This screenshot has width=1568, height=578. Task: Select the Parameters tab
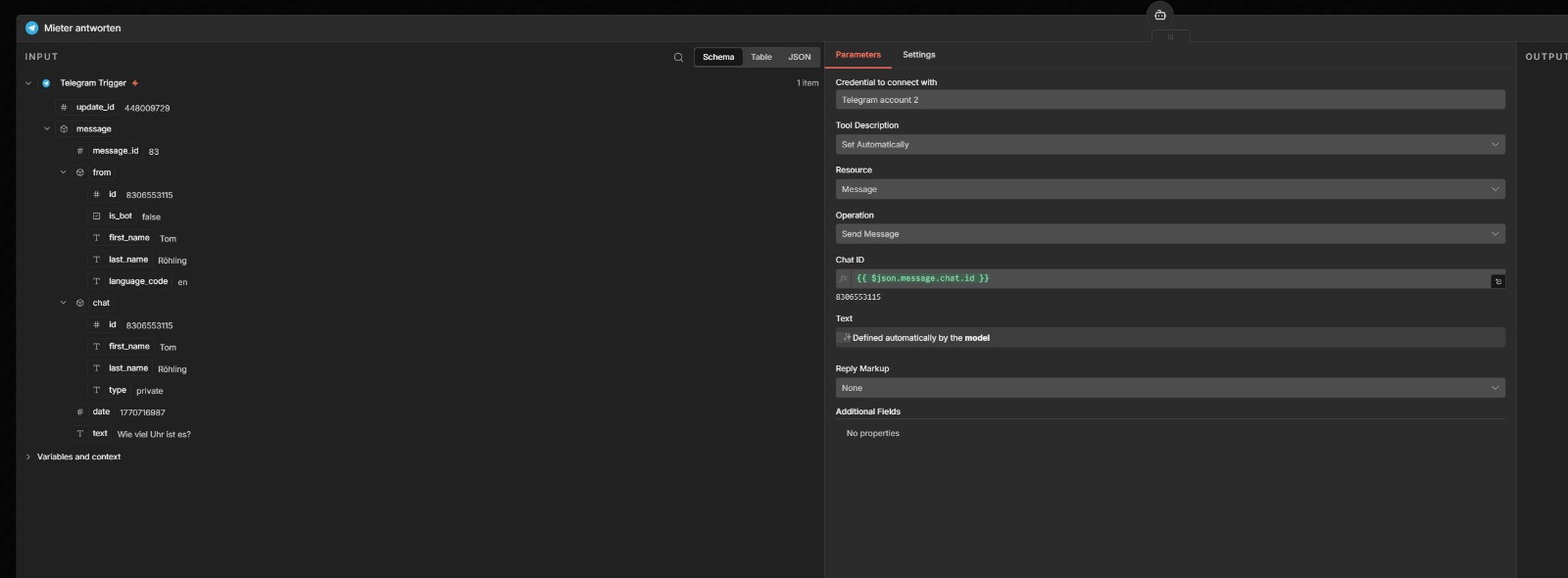[857, 55]
